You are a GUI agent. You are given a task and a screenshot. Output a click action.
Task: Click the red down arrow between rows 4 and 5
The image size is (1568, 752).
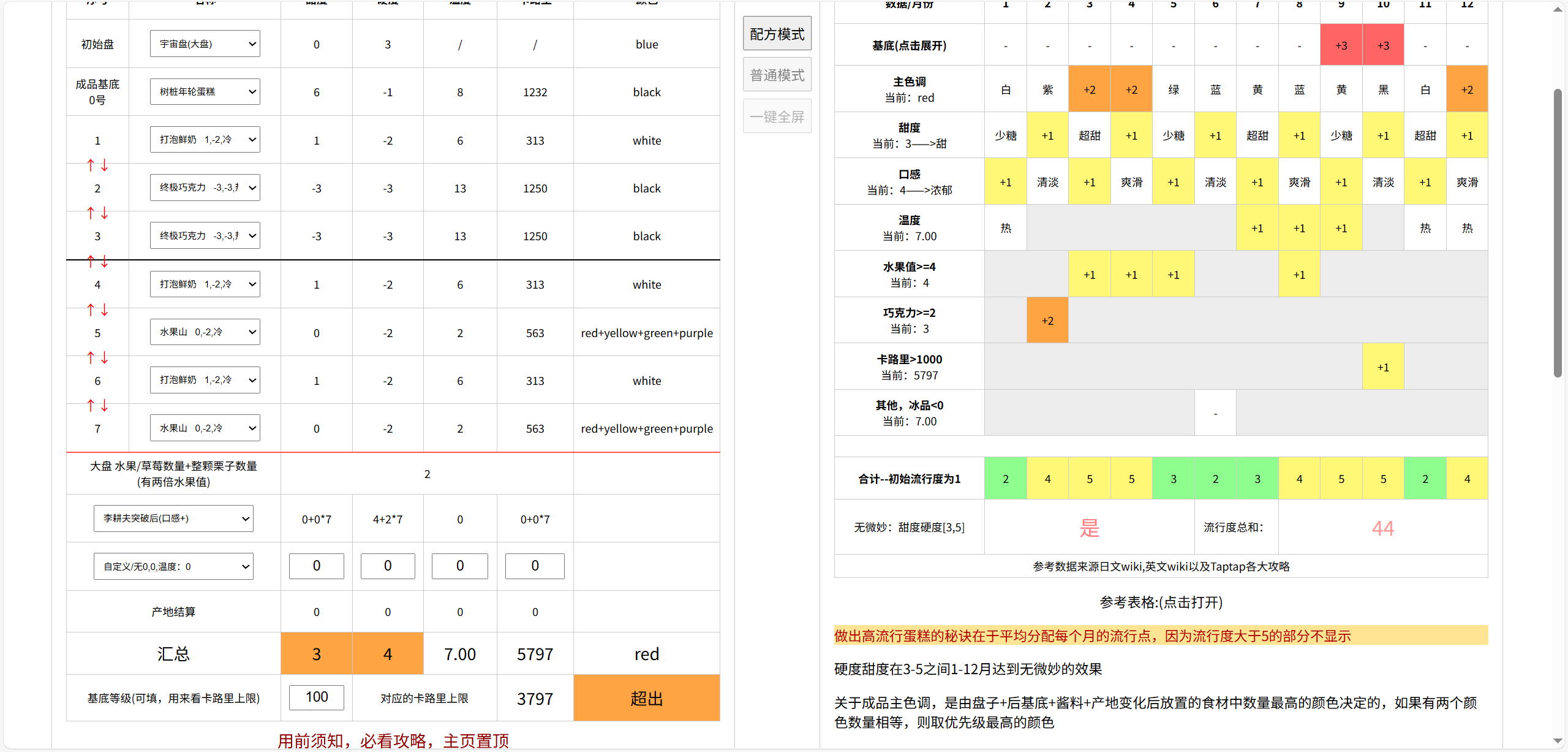point(105,310)
